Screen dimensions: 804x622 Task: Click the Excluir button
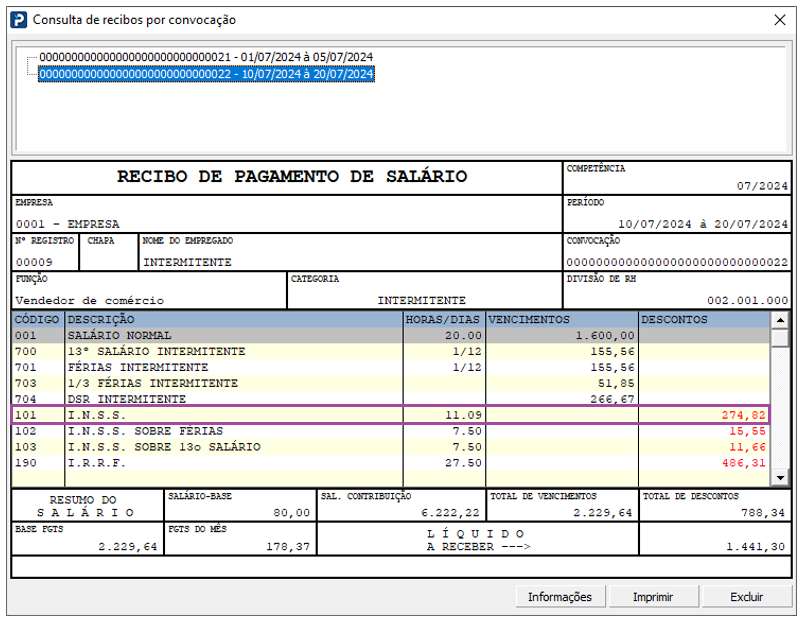[x=747, y=597]
